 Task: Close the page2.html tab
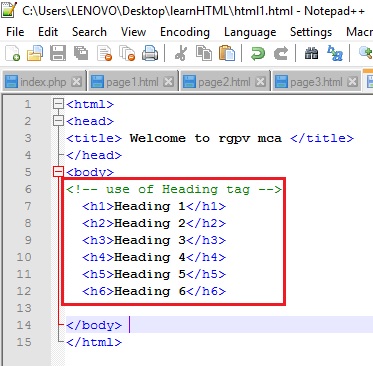pos(261,82)
